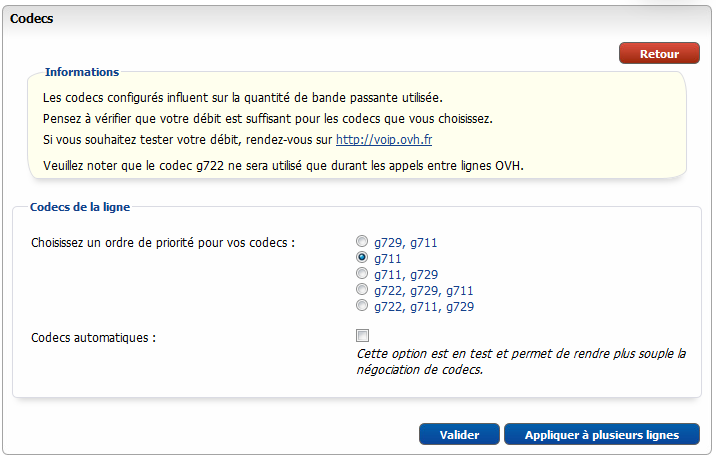The image size is (716, 460).
Task: Enable the Codecs automatiques checkbox
Action: 363,336
